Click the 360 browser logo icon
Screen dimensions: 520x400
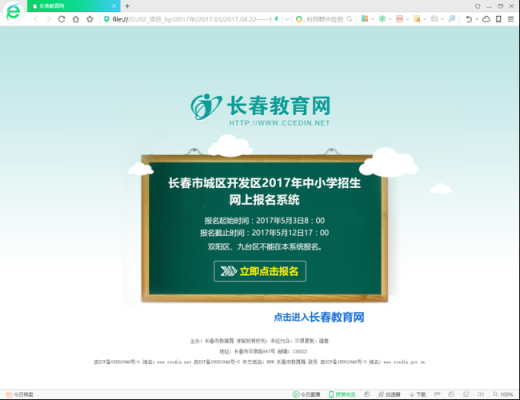coord(13,12)
